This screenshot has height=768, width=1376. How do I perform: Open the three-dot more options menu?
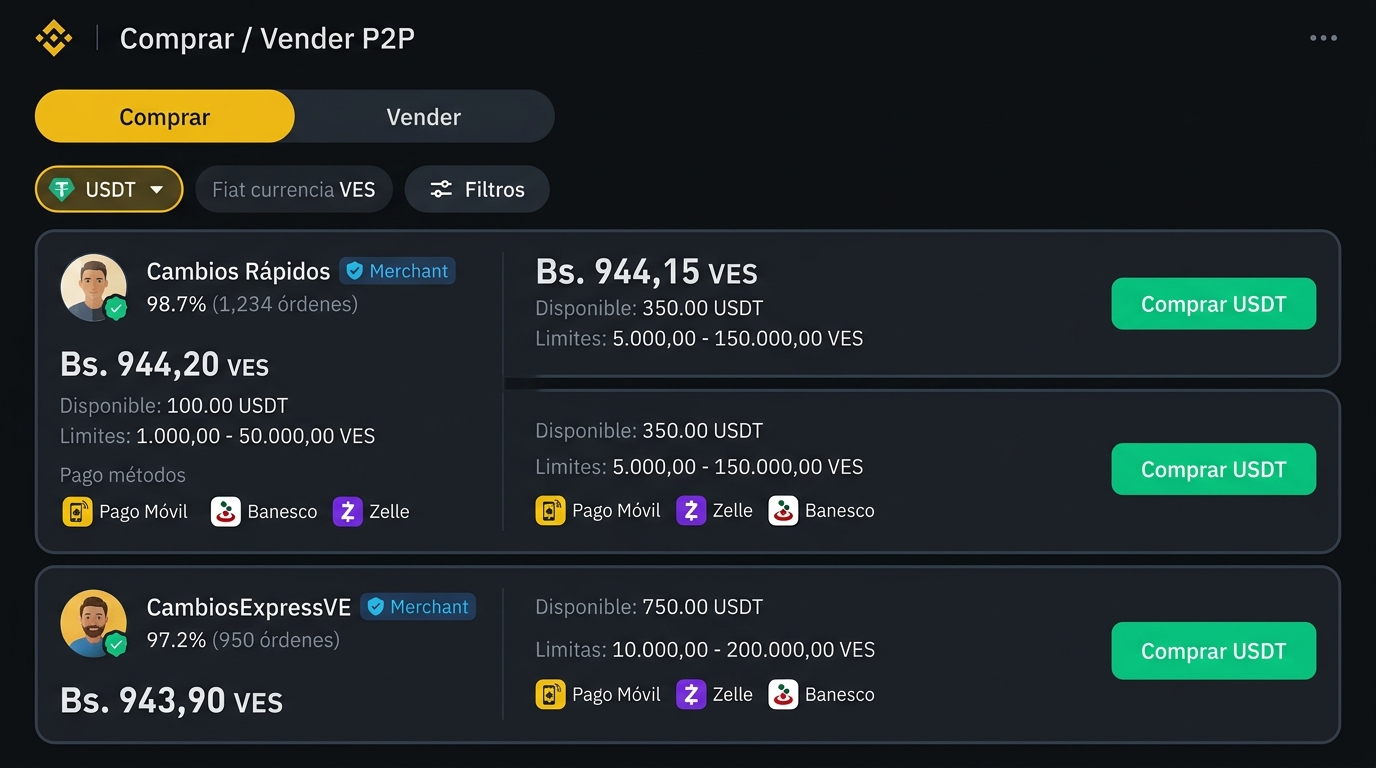(x=1323, y=38)
